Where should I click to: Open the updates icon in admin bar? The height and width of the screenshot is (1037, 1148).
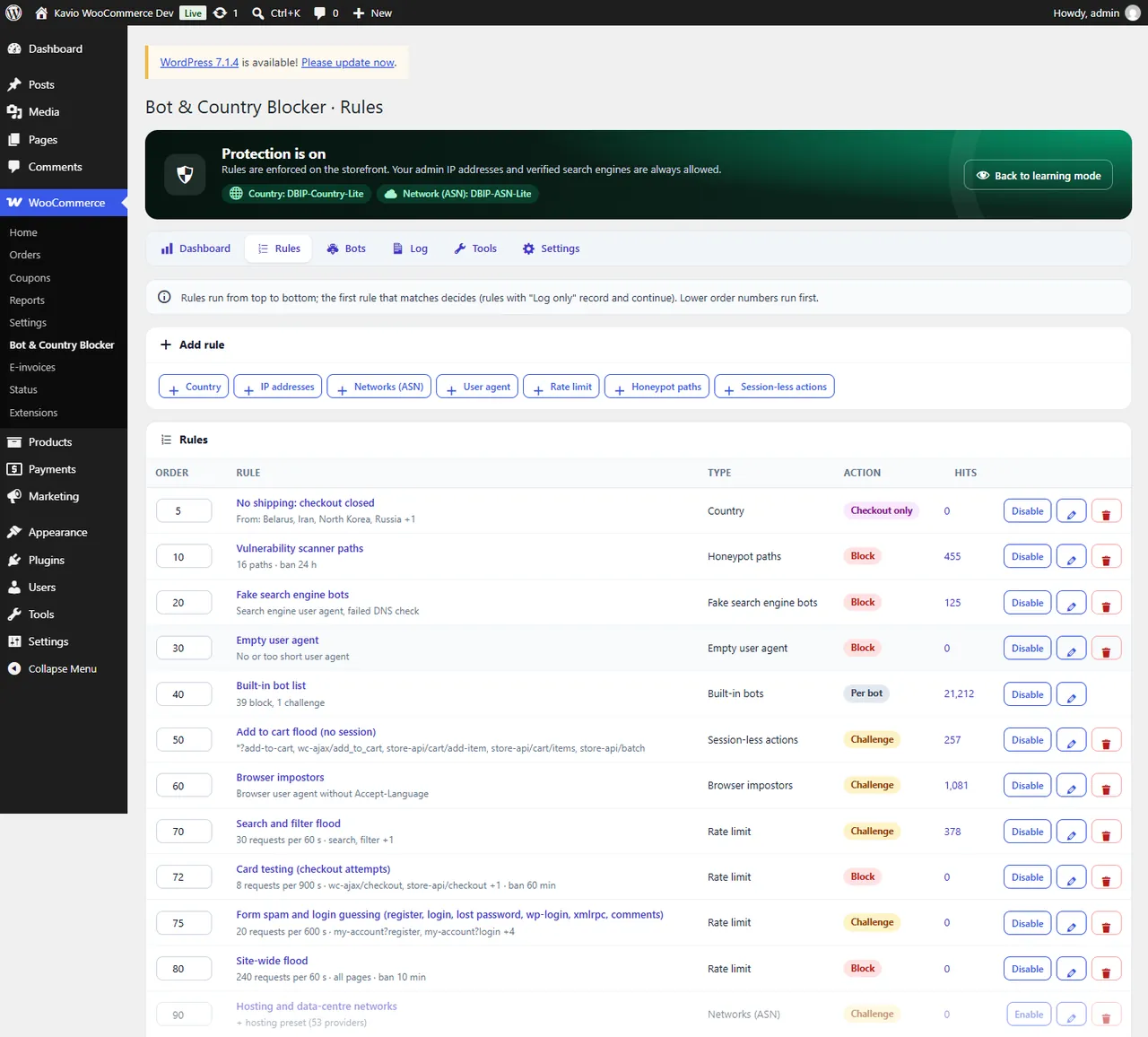coord(225,13)
